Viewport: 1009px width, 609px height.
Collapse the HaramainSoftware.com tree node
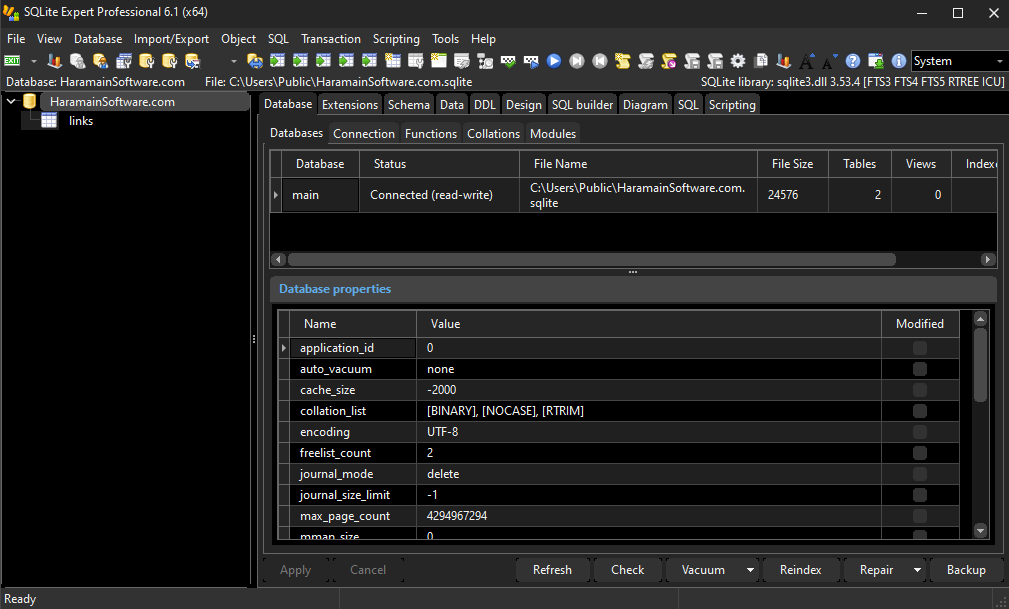(x=11, y=102)
